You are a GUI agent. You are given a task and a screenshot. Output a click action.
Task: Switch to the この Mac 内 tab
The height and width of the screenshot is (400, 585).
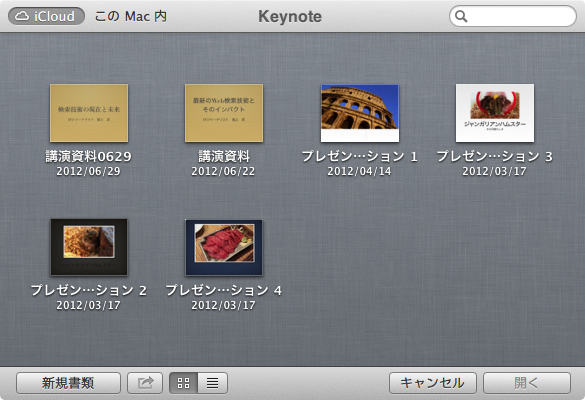coord(131,16)
